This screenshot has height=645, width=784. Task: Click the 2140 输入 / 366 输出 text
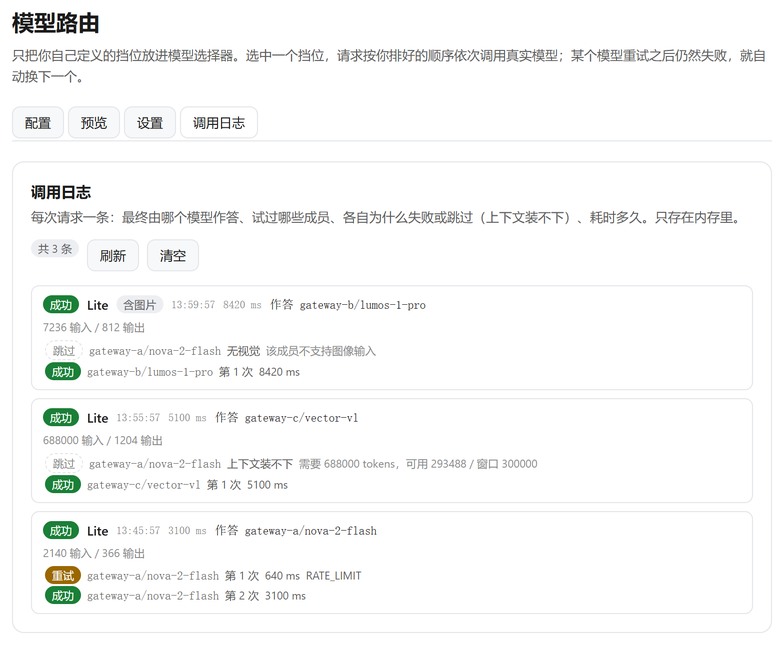(x=94, y=554)
